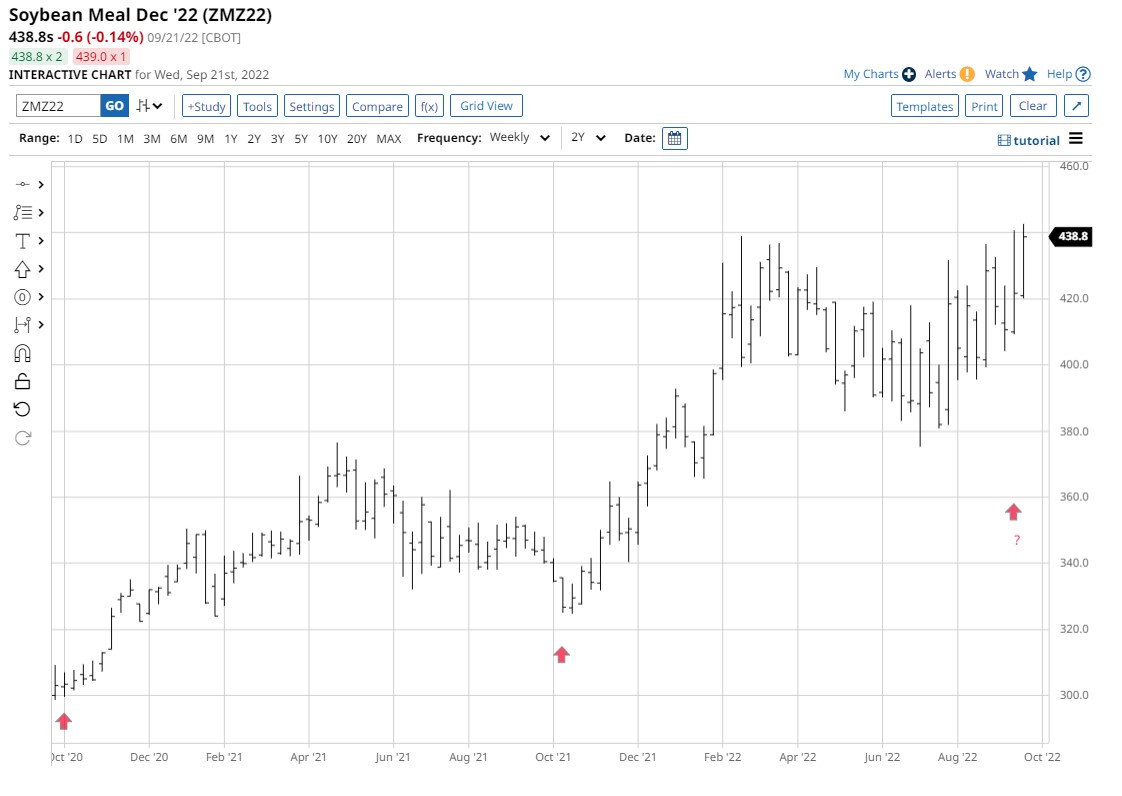
Task: Click the tutorial link text
Action: 1036,141
